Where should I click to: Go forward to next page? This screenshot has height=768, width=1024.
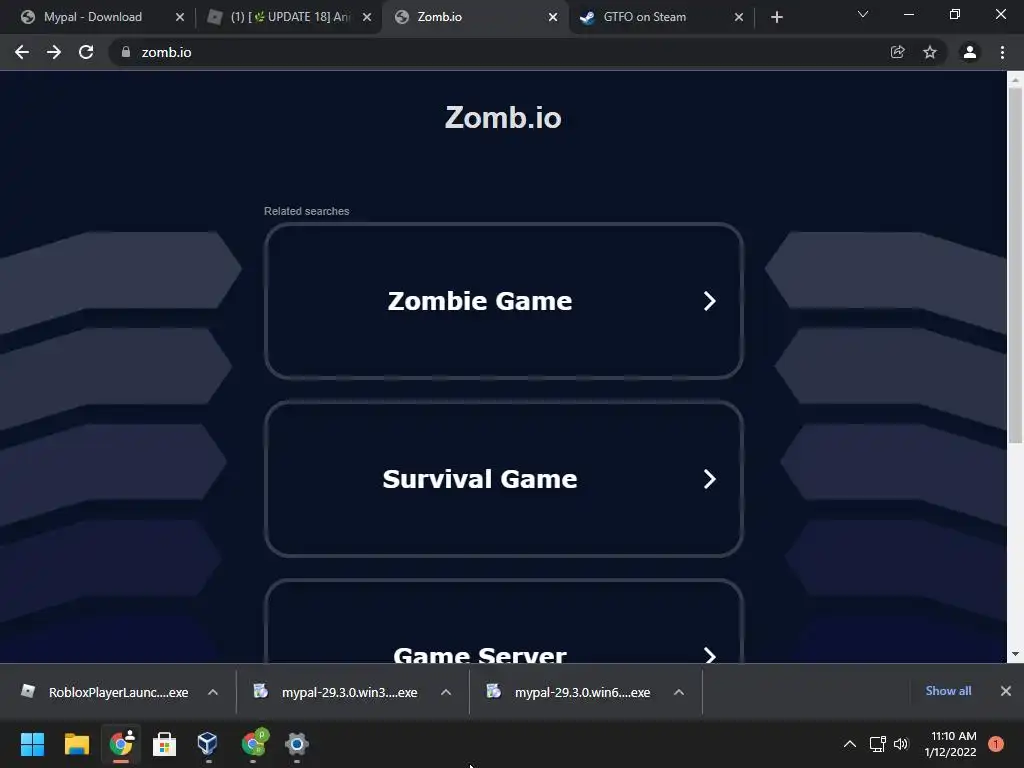pos(54,52)
